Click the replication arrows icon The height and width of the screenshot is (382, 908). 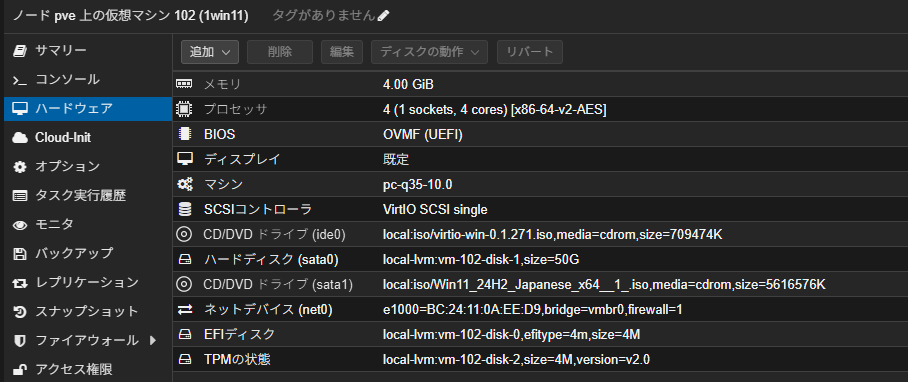[20, 282]
